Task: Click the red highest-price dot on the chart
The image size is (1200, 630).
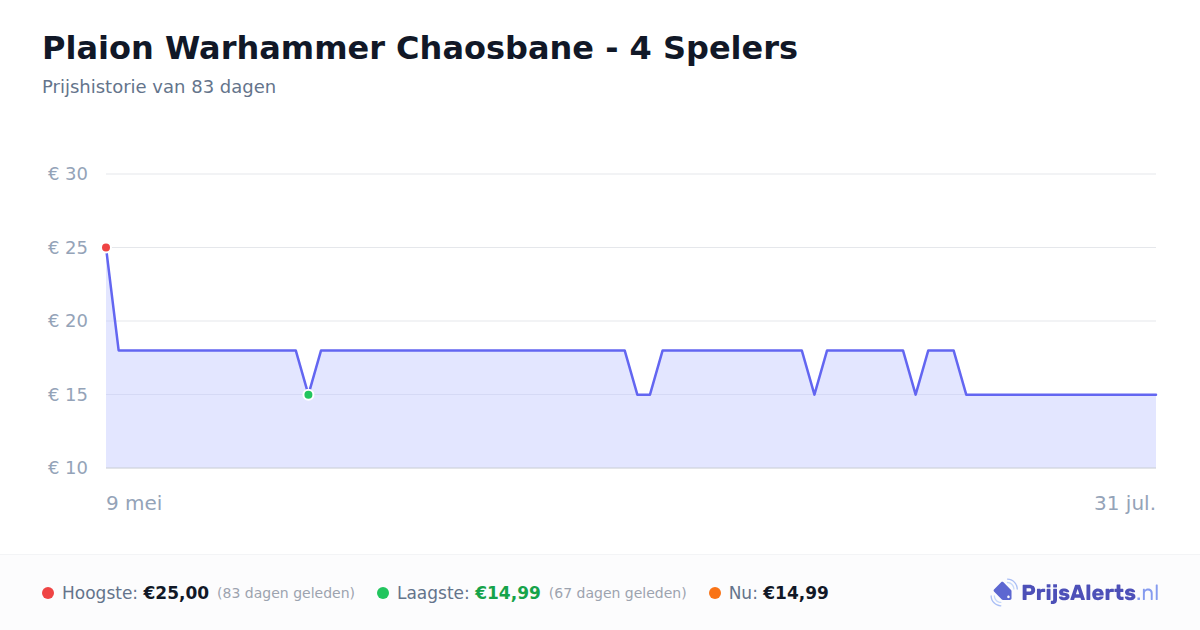Action: (x=106, y=247)
